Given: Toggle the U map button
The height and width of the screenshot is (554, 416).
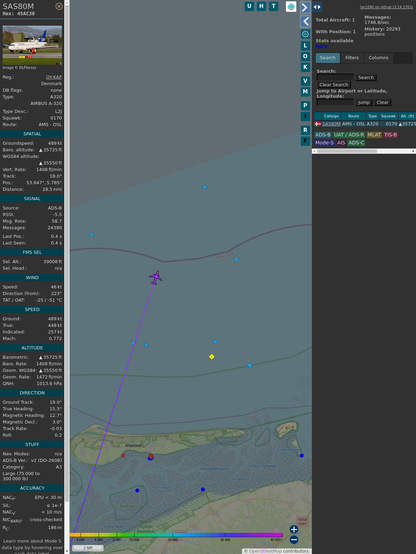Looking at the screenshot, I should tap(249, 6).
